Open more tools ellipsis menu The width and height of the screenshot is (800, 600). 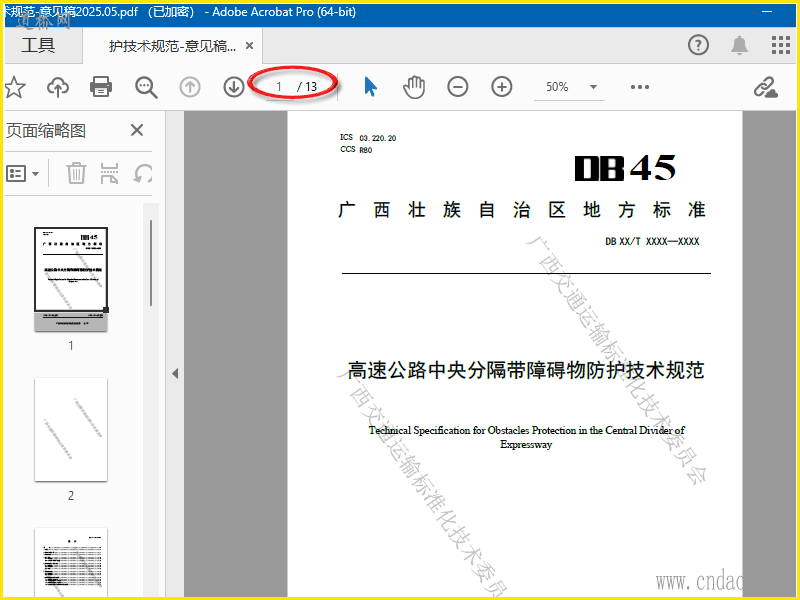(x=640, y=87)
